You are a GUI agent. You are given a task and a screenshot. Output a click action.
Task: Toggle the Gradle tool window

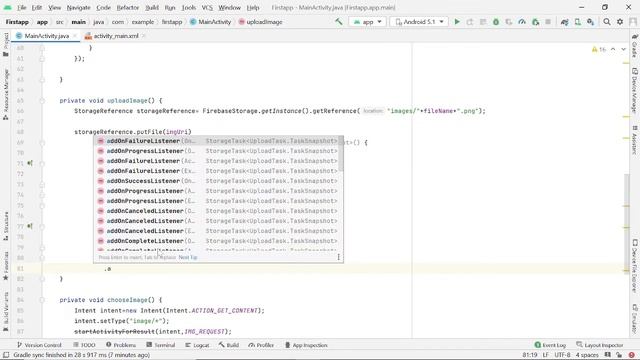coord(634,46)
